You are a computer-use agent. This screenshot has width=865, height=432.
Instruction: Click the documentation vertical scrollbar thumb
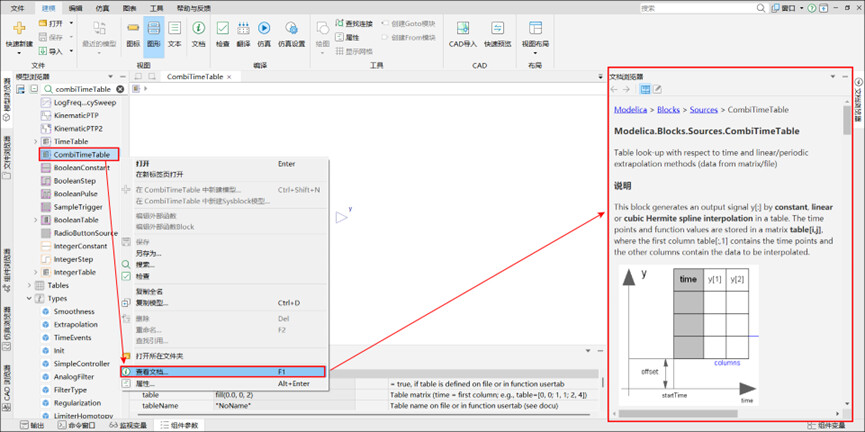pyautogui.click(x=847, y=120)
